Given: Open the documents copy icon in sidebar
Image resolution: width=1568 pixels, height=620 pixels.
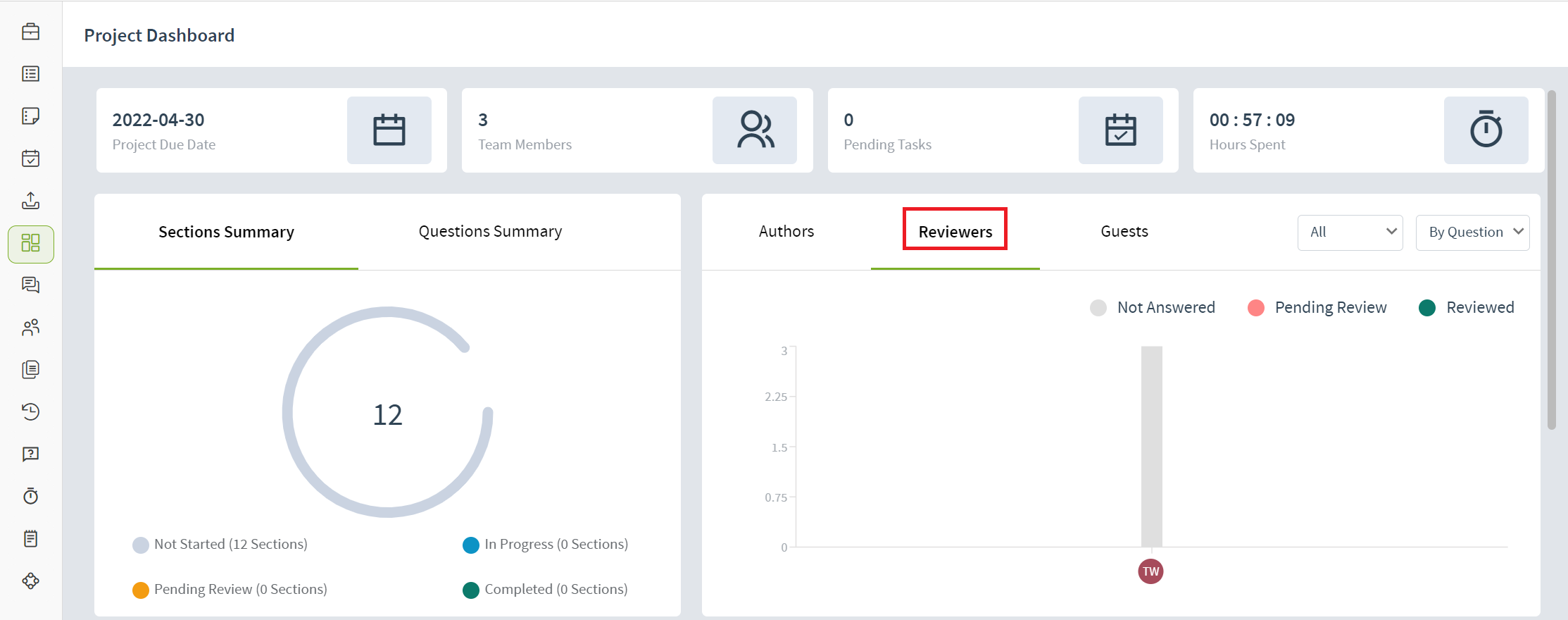Looking at the screenshot, I should (x=31, y=370).
